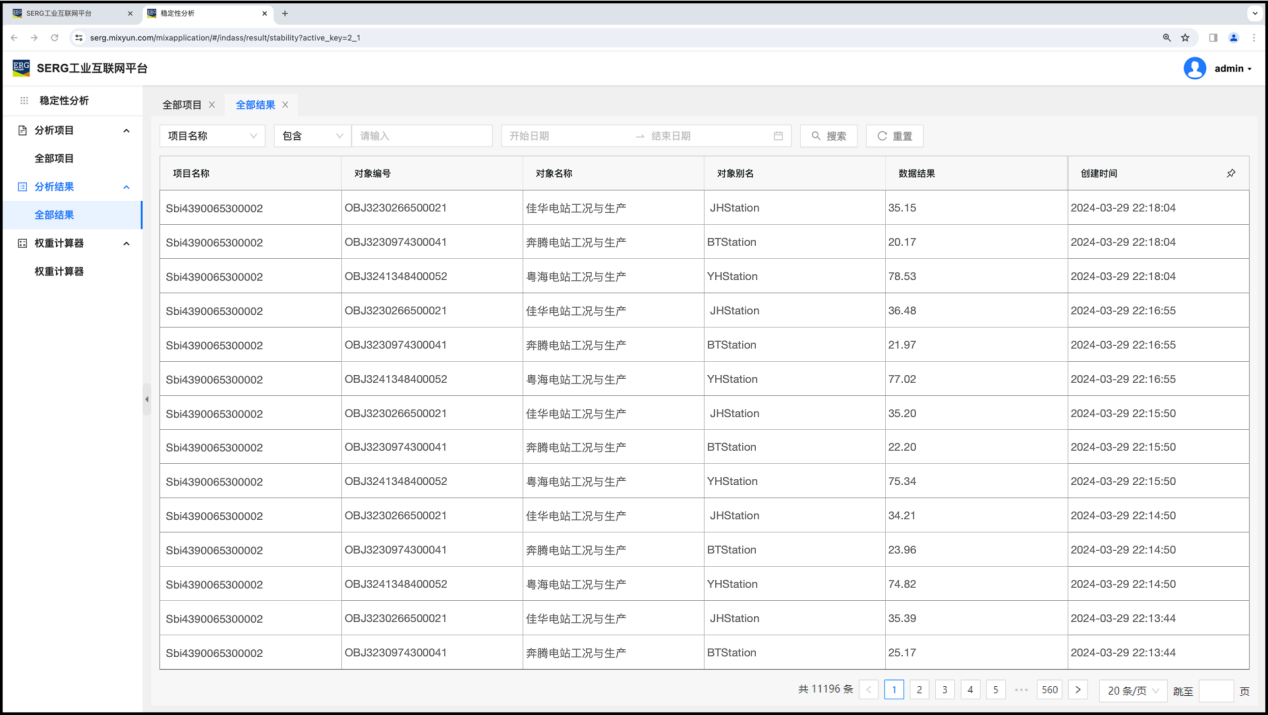Click the 请输入 search text field
This screenshot has height=715, width=1268.
coord(421,136)
